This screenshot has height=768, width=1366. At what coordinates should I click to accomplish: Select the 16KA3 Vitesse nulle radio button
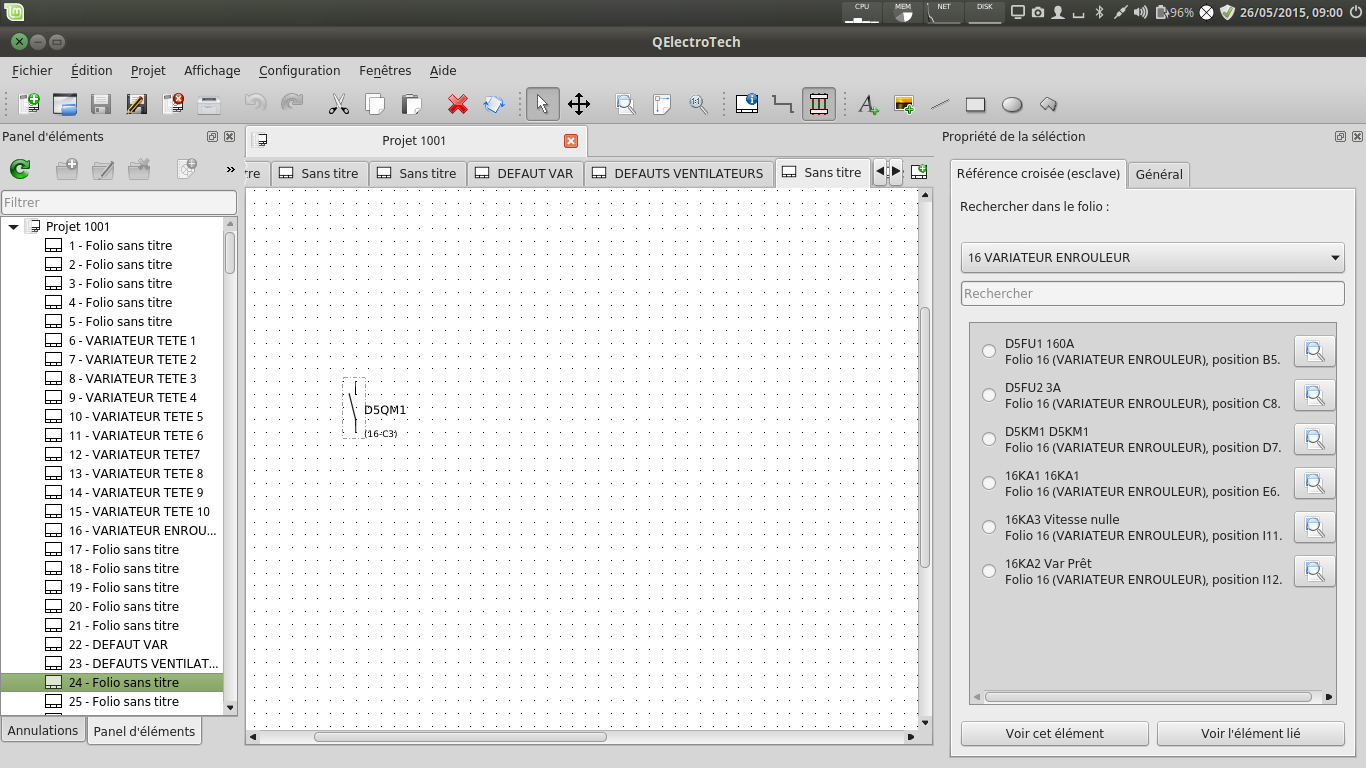pos(989,527)
